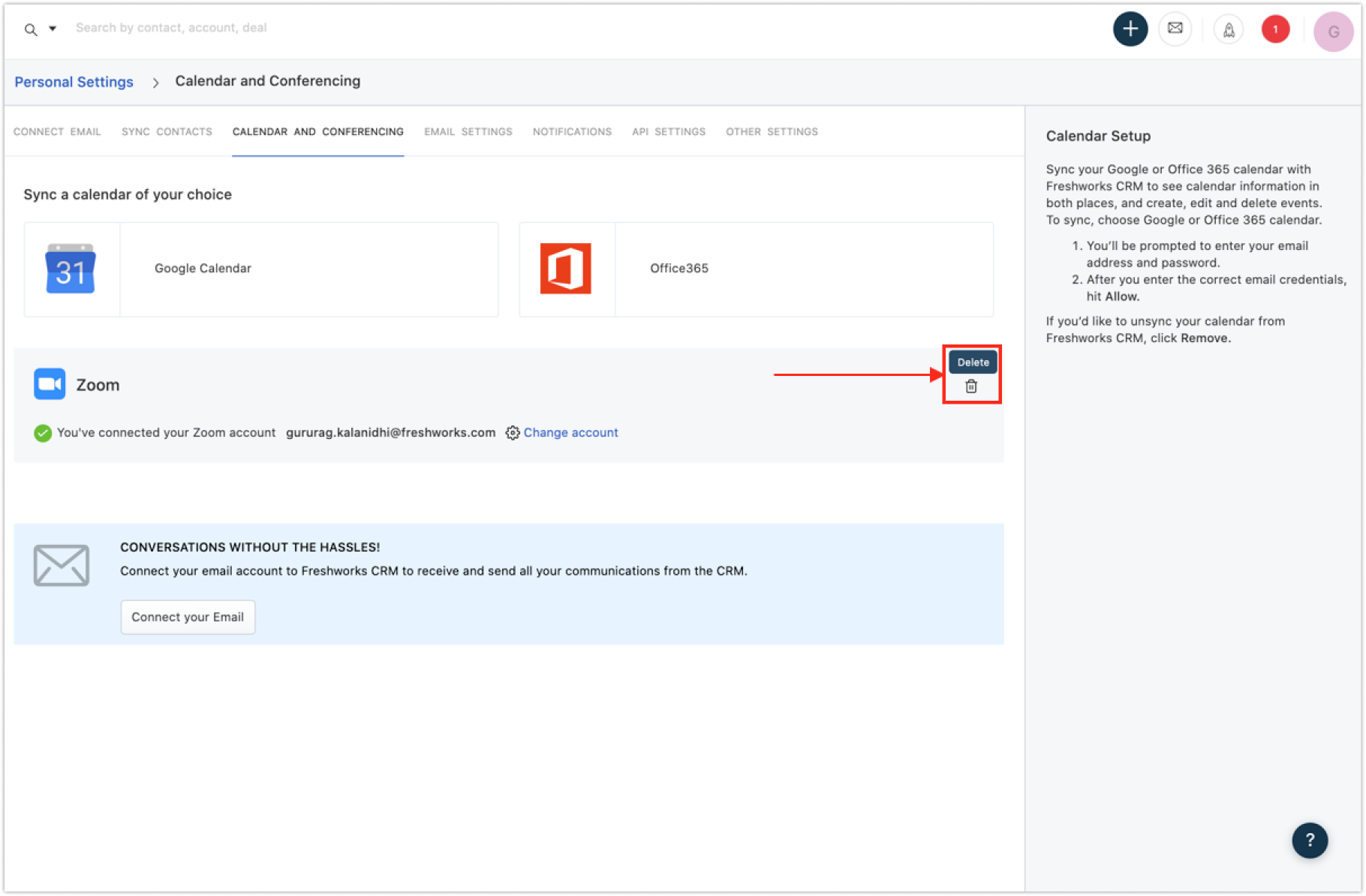Image resolution: width=1366 pixels, height=896 pixels.
Task: Click the Zoom camera icon
Action: pyautogui.click(x=50, y=384)
